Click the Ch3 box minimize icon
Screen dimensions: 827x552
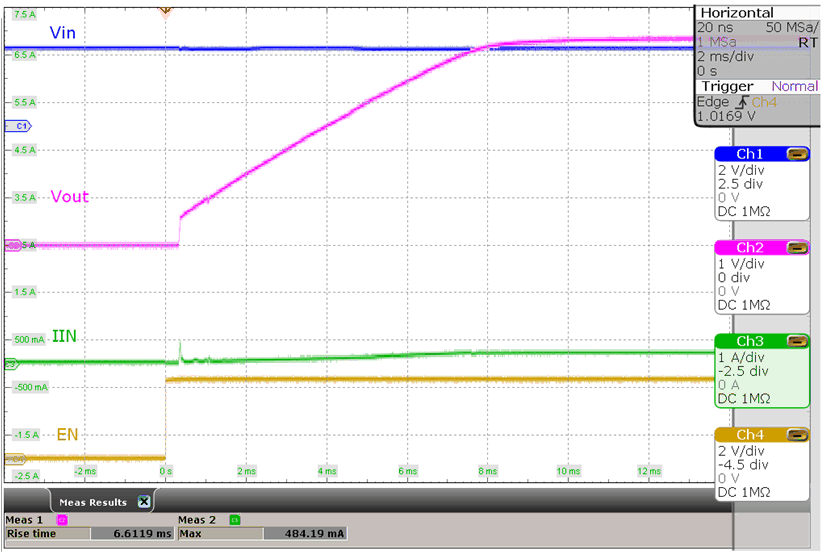tap(797, 341)
